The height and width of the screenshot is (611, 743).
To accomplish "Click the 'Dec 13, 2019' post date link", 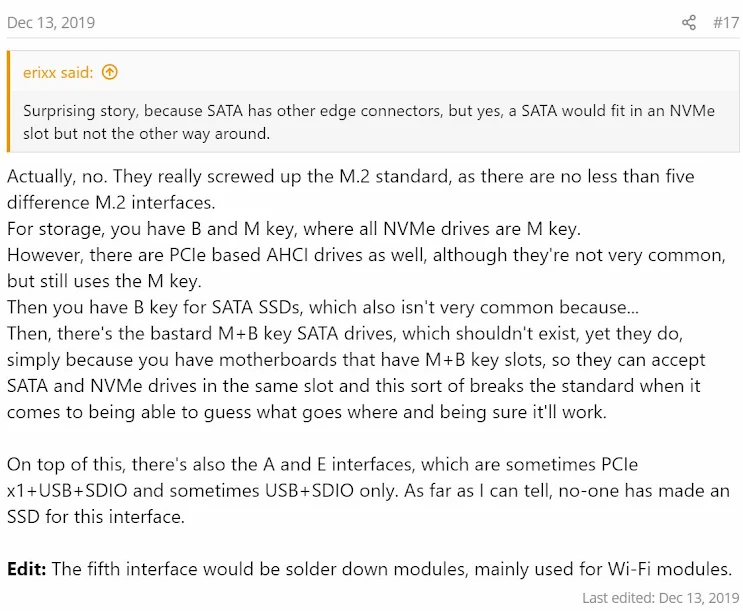I will [x=51, y=22].
